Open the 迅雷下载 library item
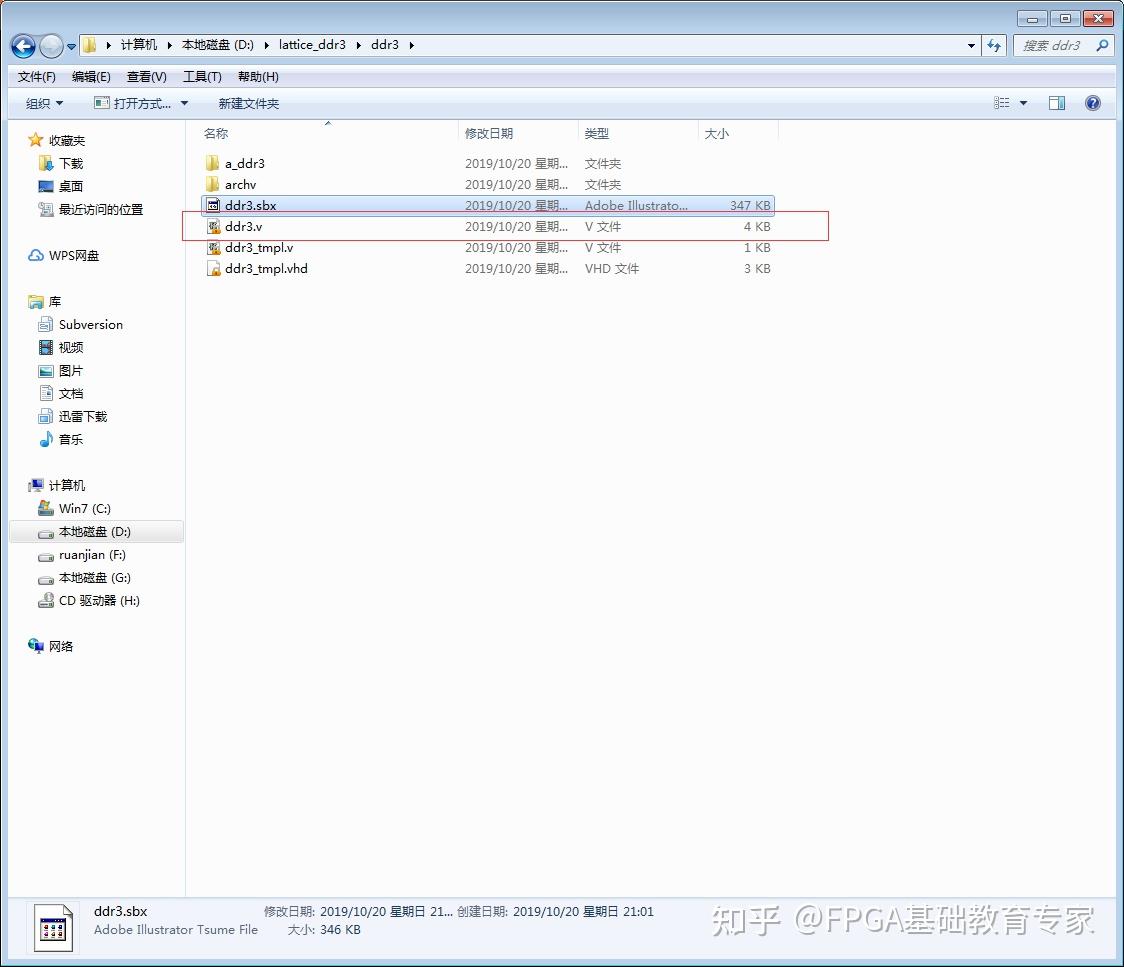The image size is (1124, 967). tap(83, 416)
